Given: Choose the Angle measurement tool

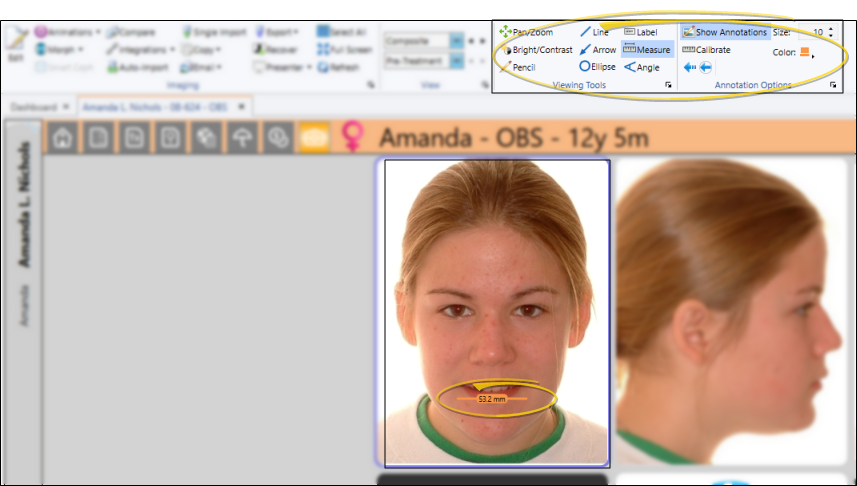Looking at the screenshot, I should [x=642, y=67].
